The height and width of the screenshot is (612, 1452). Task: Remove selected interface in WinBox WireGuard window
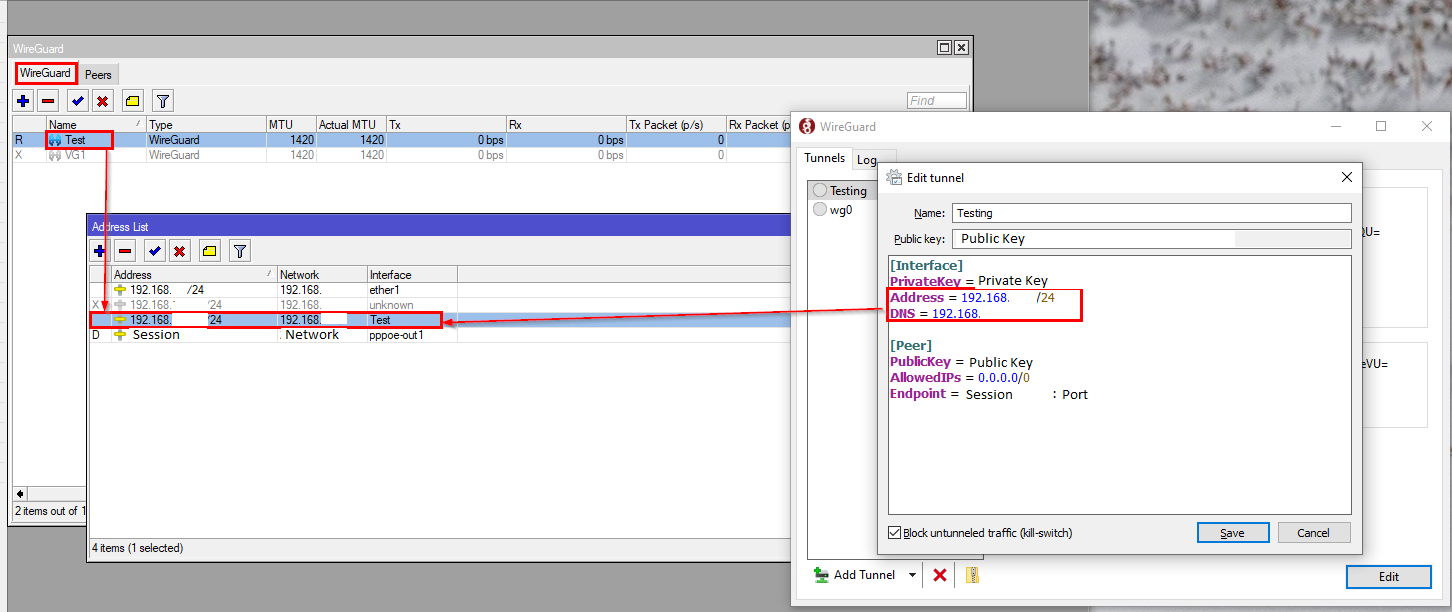(48, 101)
